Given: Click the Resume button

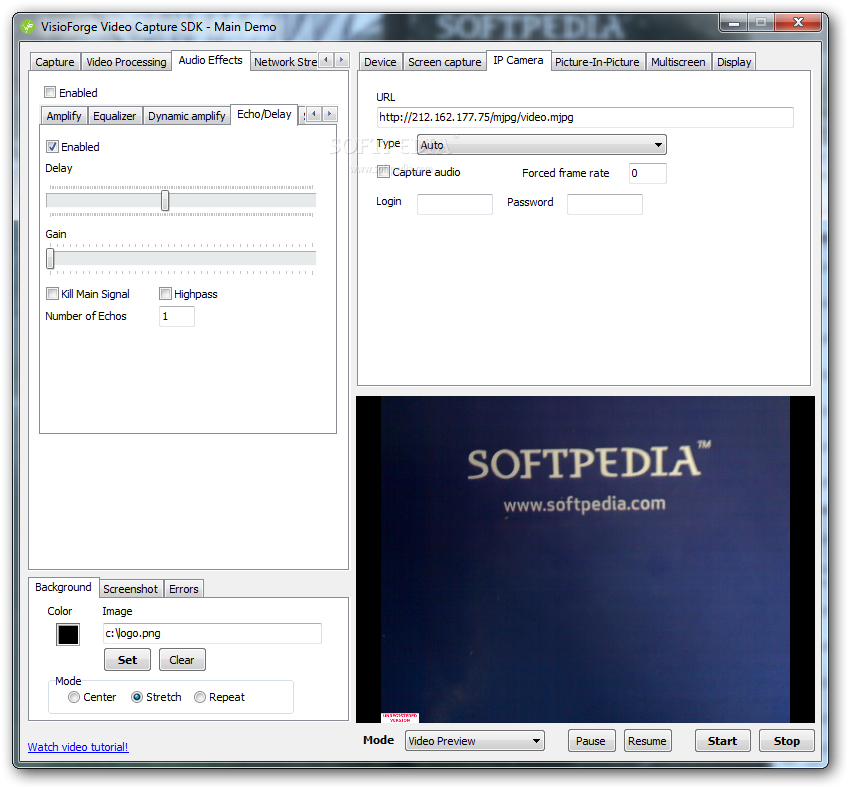Looking at the screenshot, I should (648, 741).
